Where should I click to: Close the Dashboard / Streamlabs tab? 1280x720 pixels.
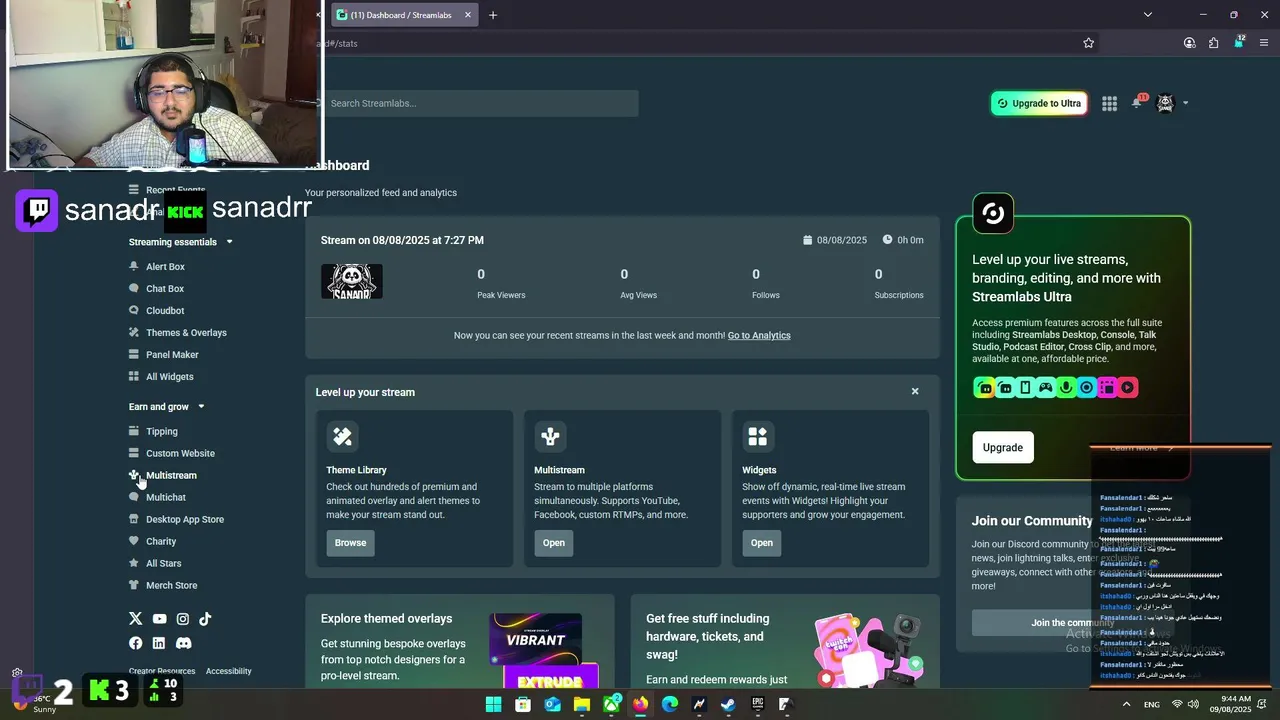(x=468, y=15)
